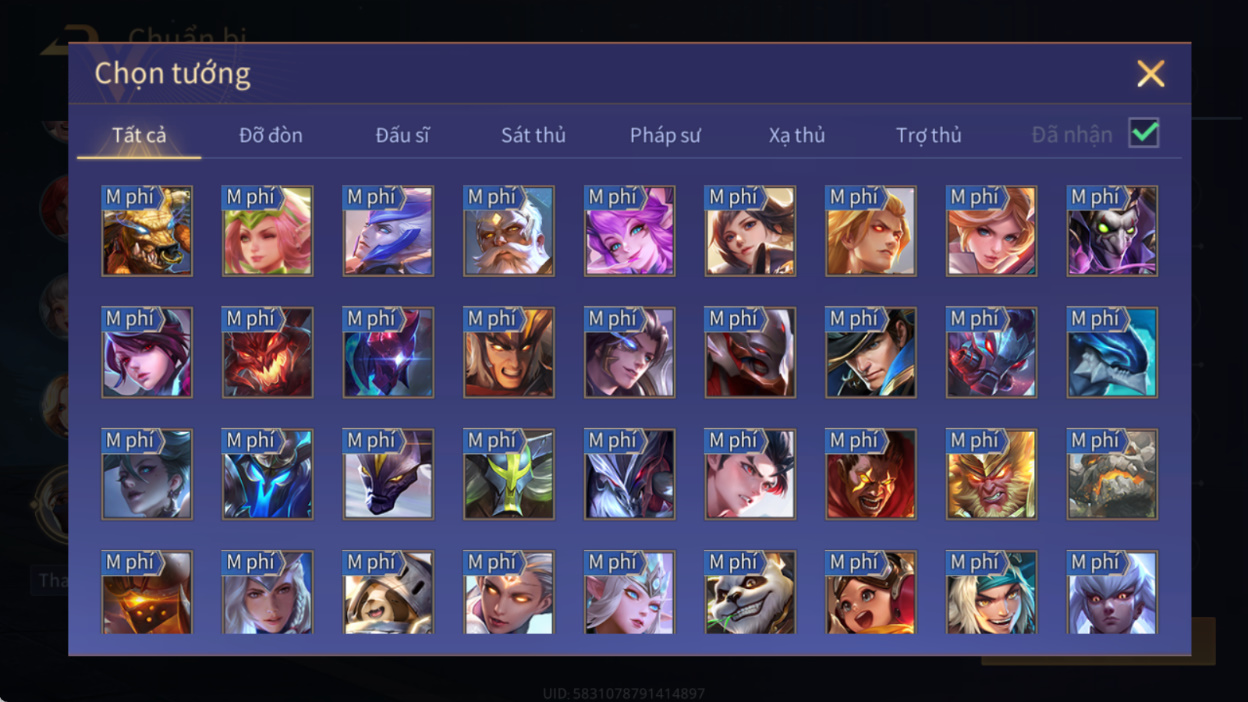Select the blue shark creature hero

coord(1112,353)
